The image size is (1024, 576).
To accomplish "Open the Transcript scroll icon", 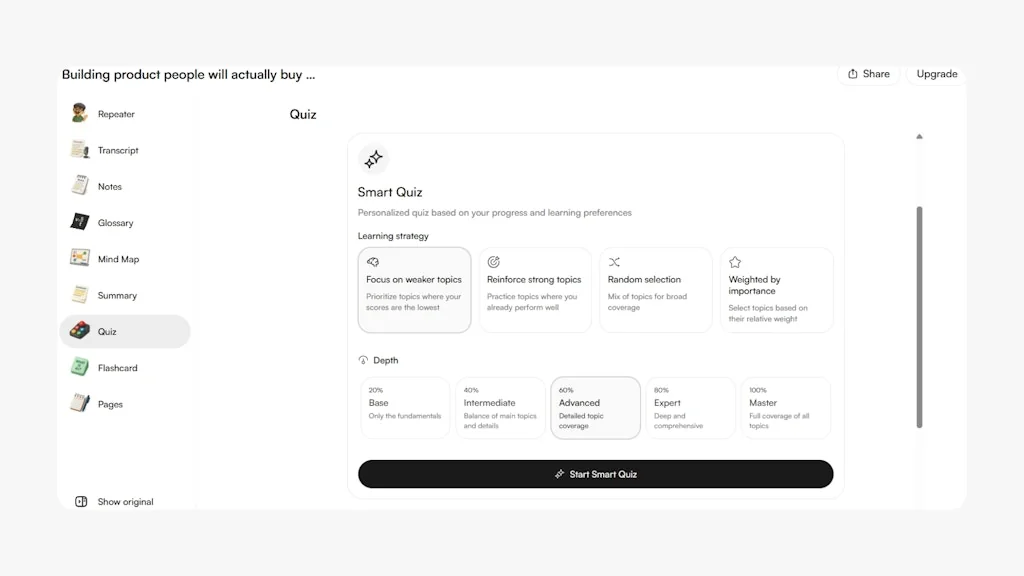I will pos(79,149).
